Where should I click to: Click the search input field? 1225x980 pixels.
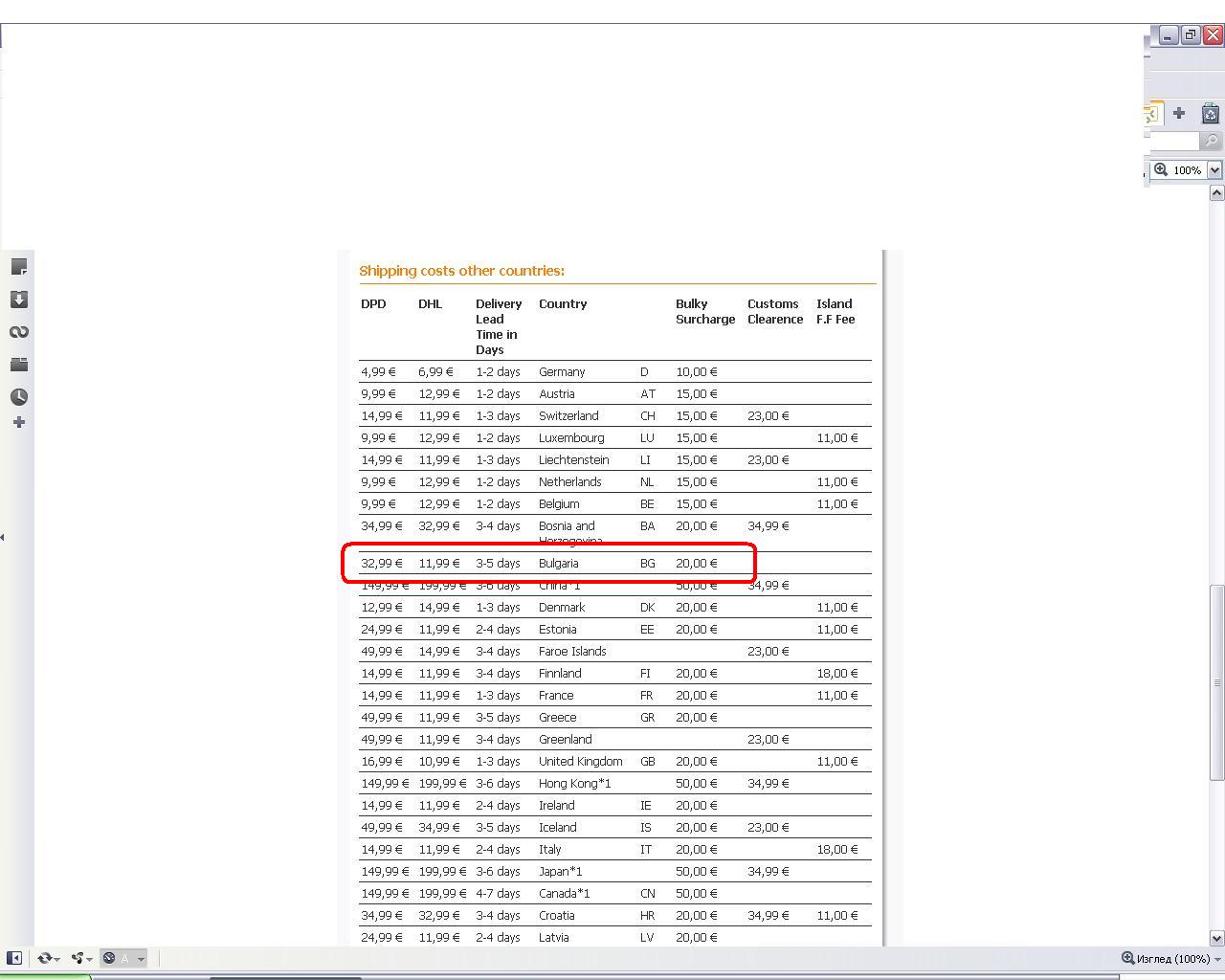pos(1174,142)
